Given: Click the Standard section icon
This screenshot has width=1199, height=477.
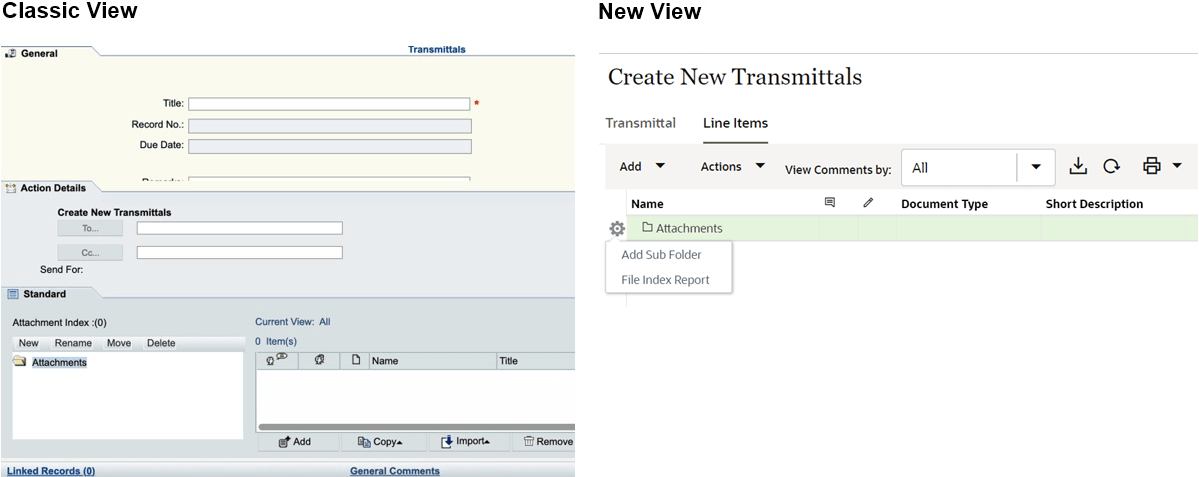Looking at the screenshot, I should 12,294.
